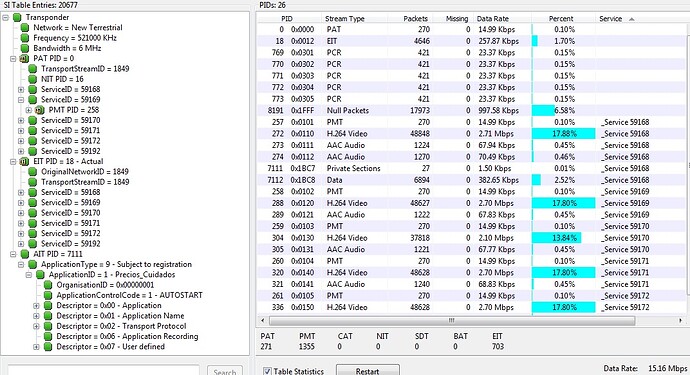Click the right arrow of the horizontal scrollbar
This screenshot has width=690, height=375.
tap(680, 320)
